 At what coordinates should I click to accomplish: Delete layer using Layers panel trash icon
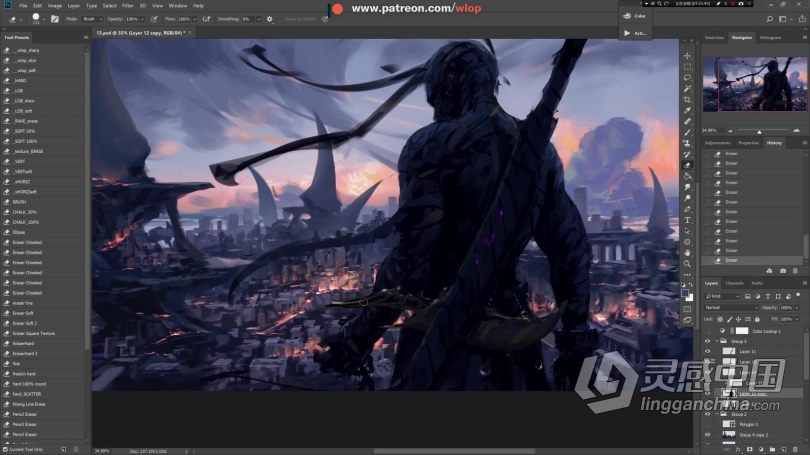tap(796, 449)
